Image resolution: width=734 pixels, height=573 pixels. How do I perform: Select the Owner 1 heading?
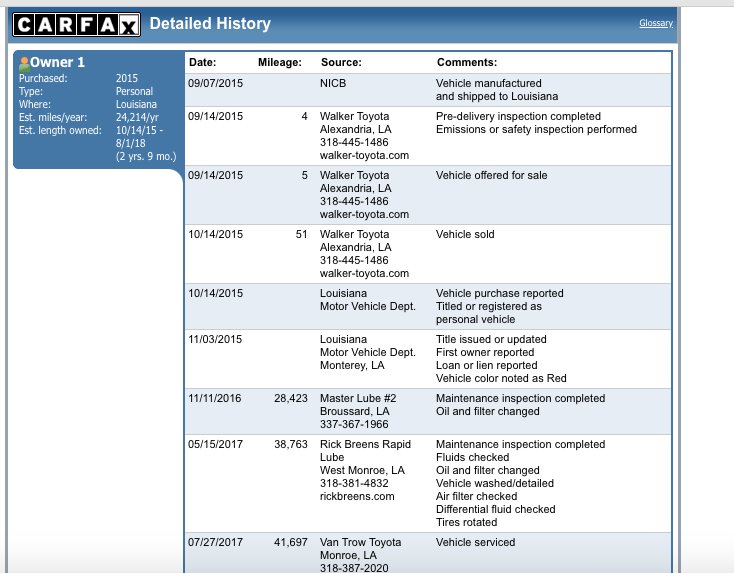tap(57, 62)
